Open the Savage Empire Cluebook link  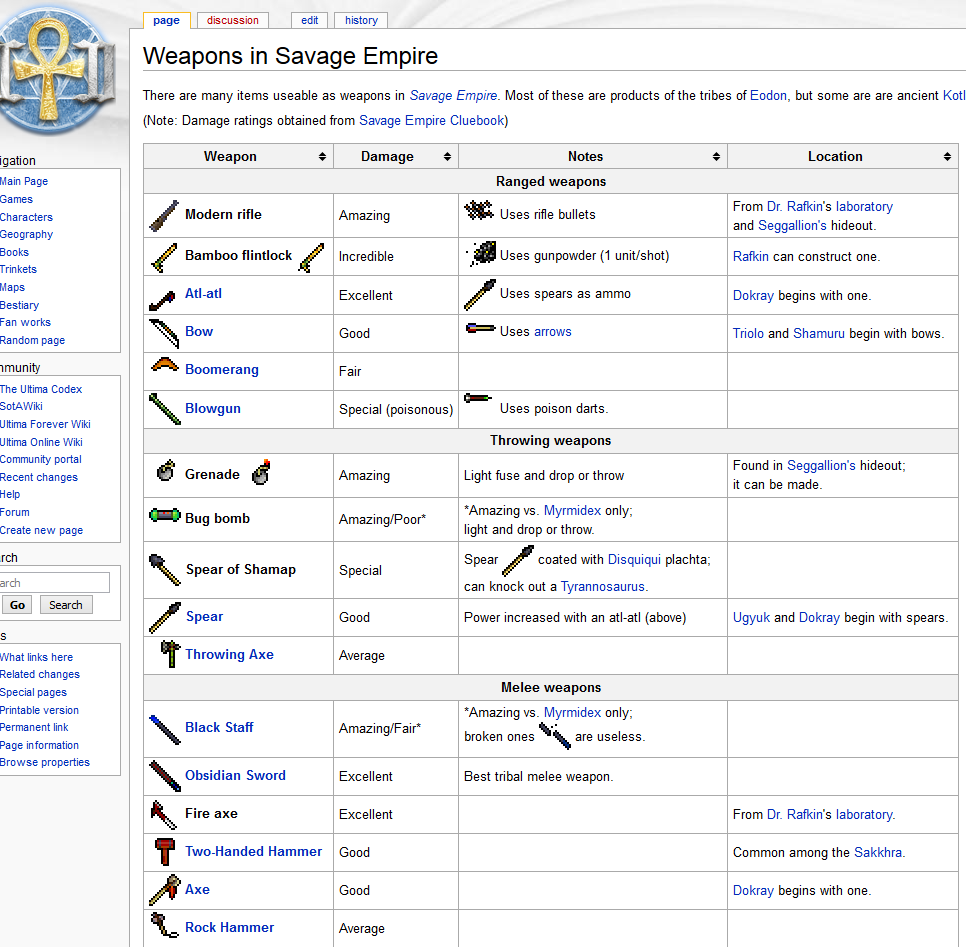[x=431, y=120]
